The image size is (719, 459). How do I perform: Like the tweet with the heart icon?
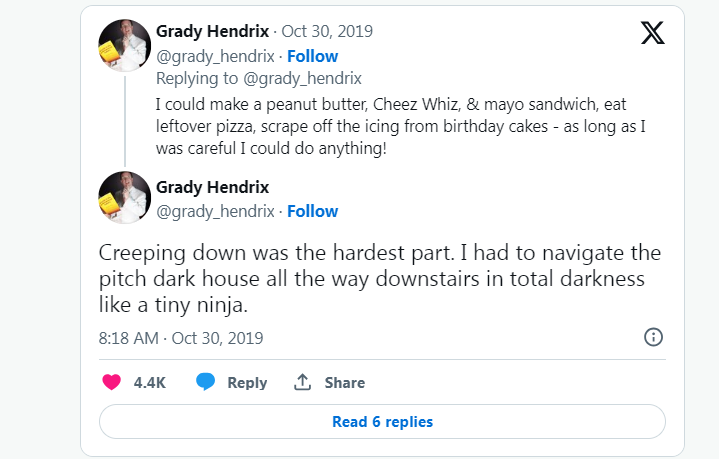point(112,382)
